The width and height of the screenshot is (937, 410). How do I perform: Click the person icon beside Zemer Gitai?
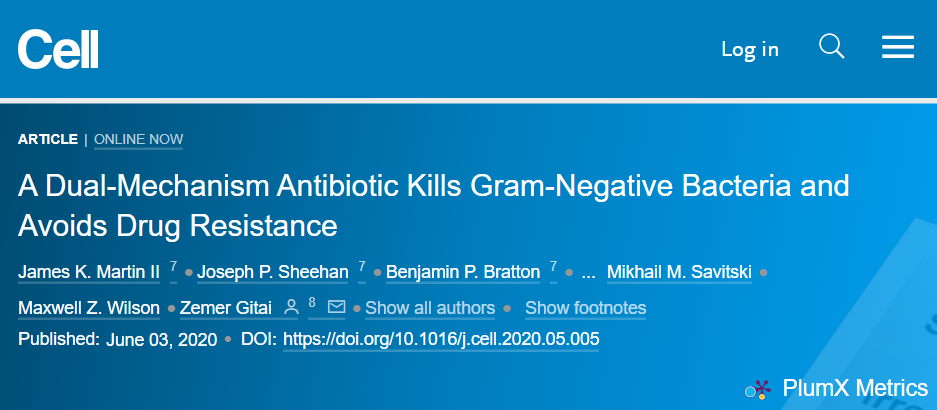(292, 307)
